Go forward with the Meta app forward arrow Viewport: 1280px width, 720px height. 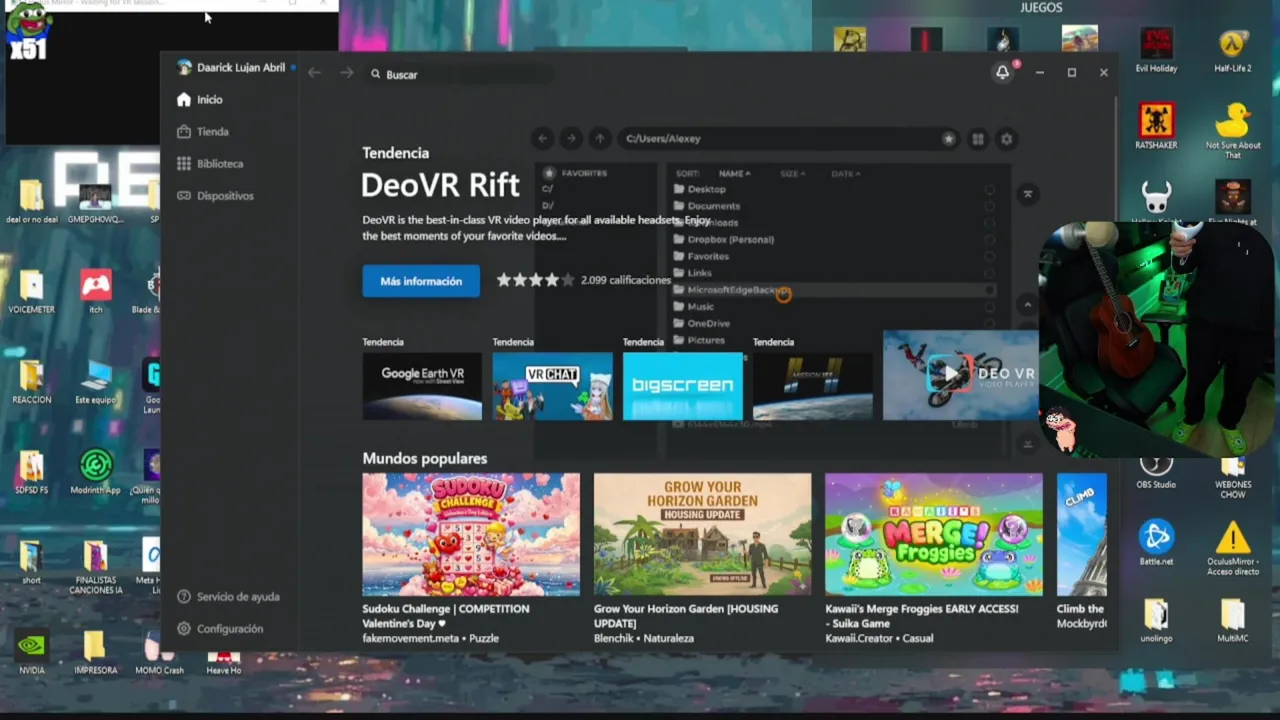(x=346, y=73)
